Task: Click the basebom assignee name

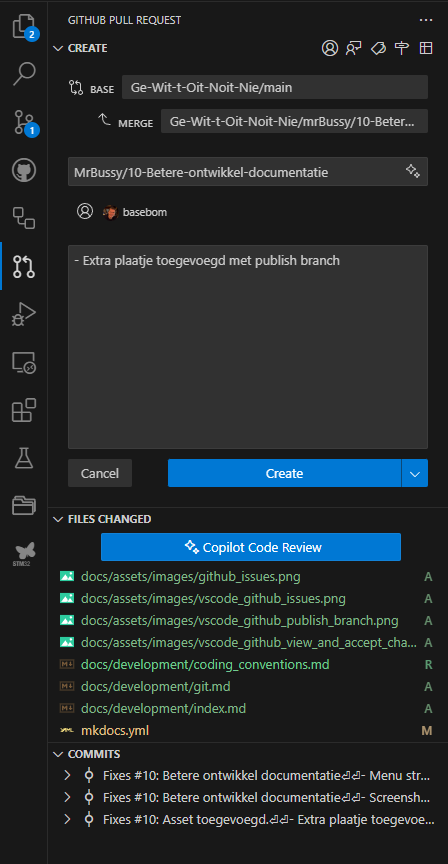Action: point(145,212)
